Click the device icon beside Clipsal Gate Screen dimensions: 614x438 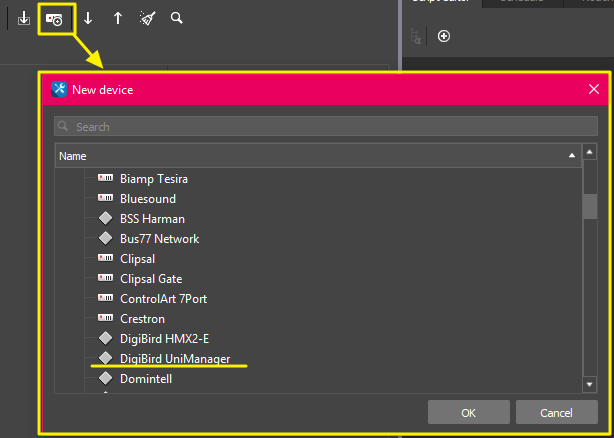(x=105, y=278)
